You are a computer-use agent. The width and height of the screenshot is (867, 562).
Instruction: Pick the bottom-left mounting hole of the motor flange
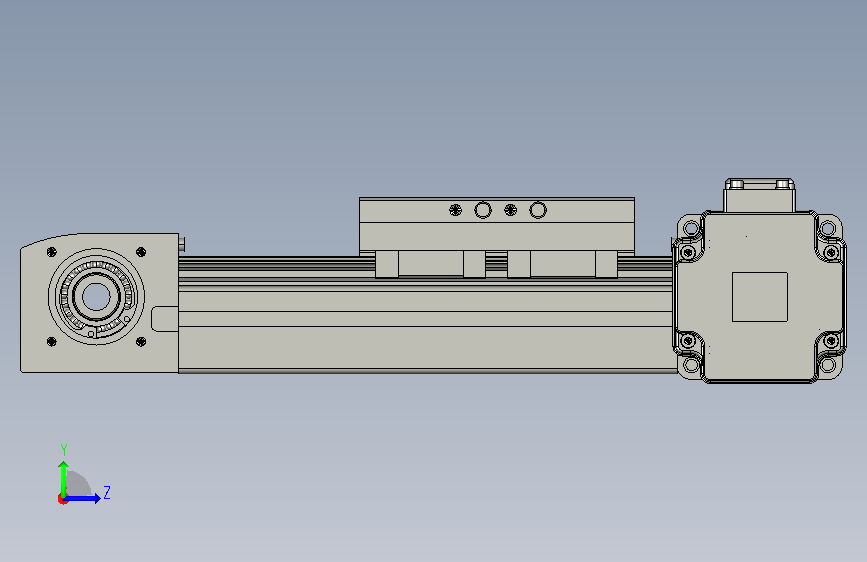692,365
